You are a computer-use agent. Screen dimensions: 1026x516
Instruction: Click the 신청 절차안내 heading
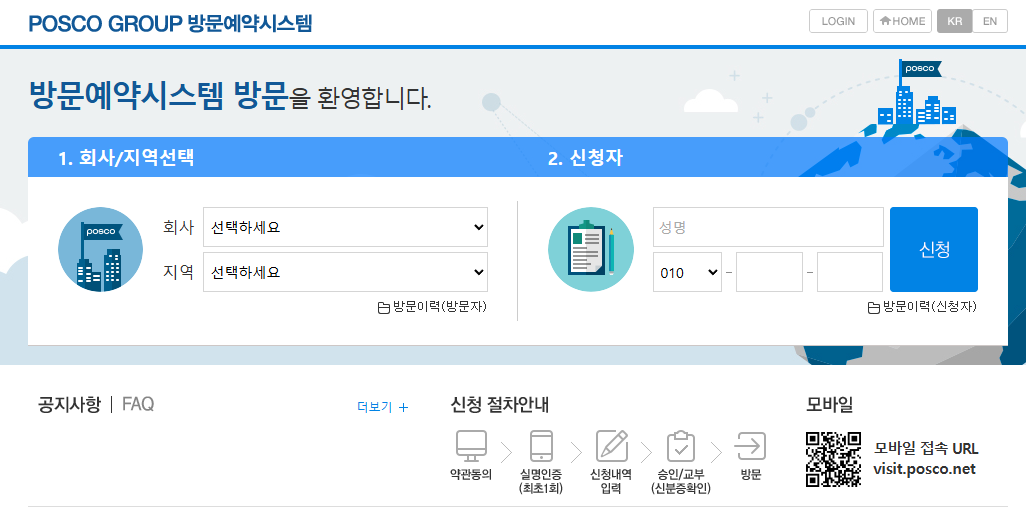click(499, 405)
